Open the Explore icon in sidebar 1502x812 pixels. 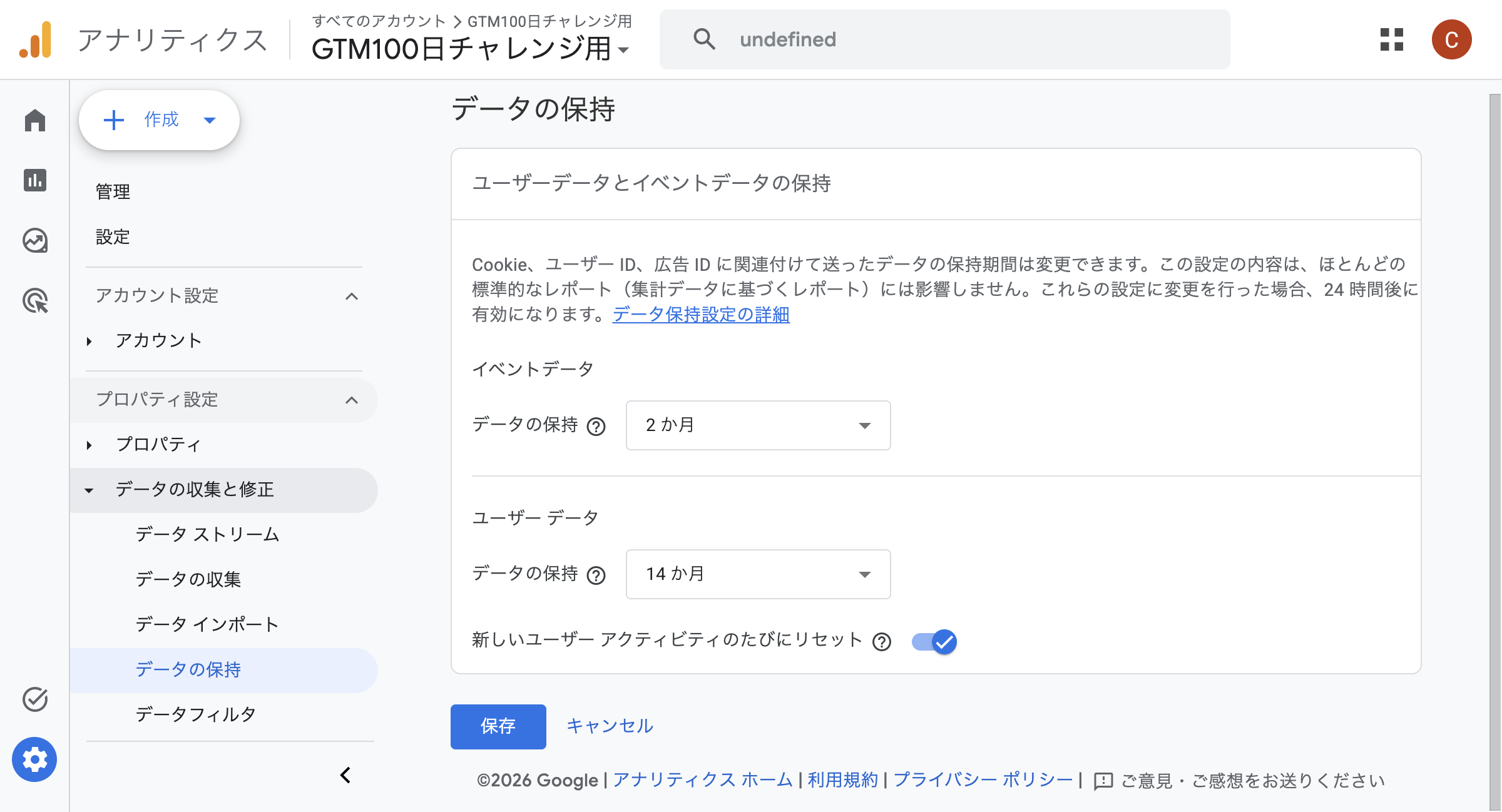[35, 240]
